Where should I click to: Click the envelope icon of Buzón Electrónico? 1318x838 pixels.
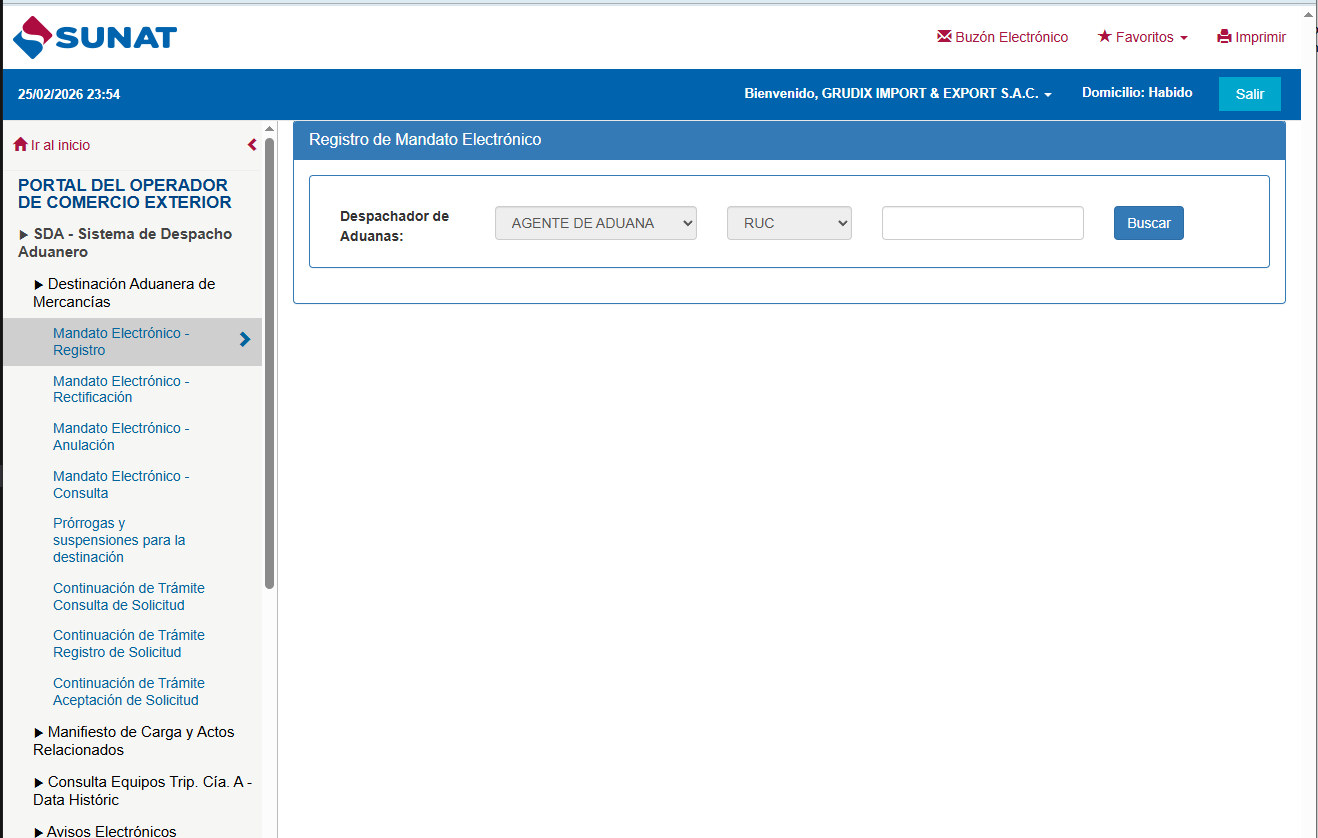click(x=944, y=37)
